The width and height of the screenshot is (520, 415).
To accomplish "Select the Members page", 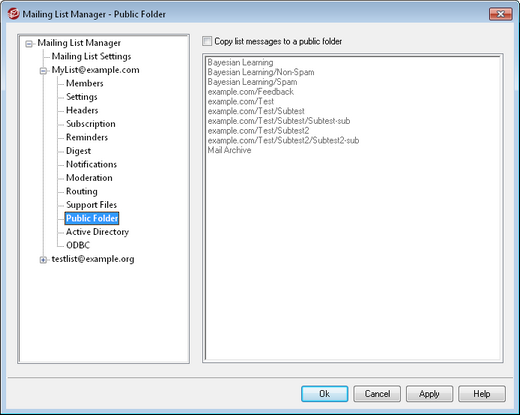I will [85, 83].
